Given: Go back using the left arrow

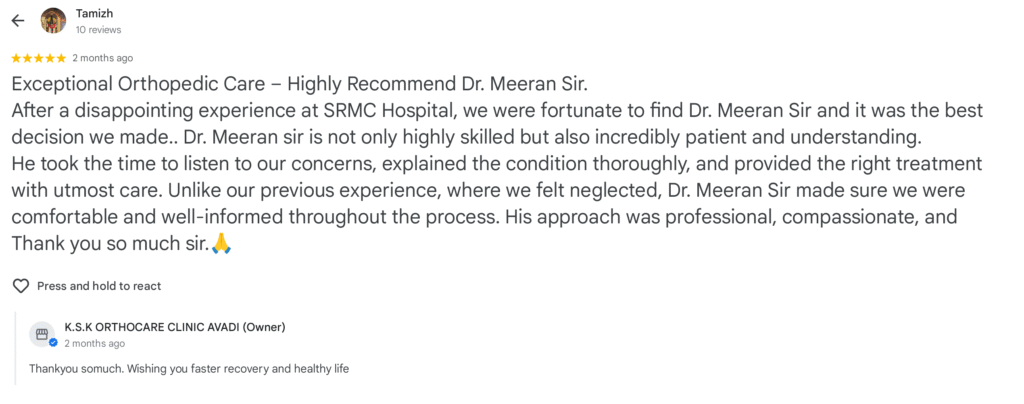Looking at the screenshot, I should pos(18,21).
